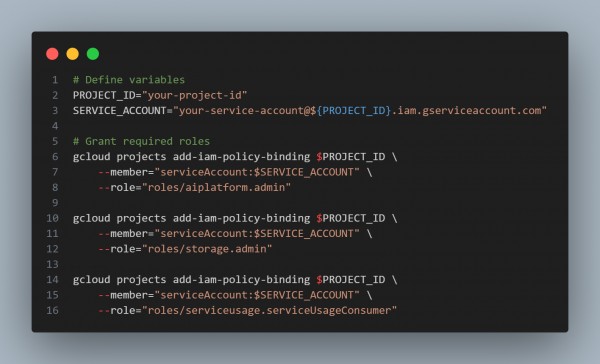The image size is (600, 364).
Task: Click the '# Define variables' comment
Action: (x=129, y=80)
